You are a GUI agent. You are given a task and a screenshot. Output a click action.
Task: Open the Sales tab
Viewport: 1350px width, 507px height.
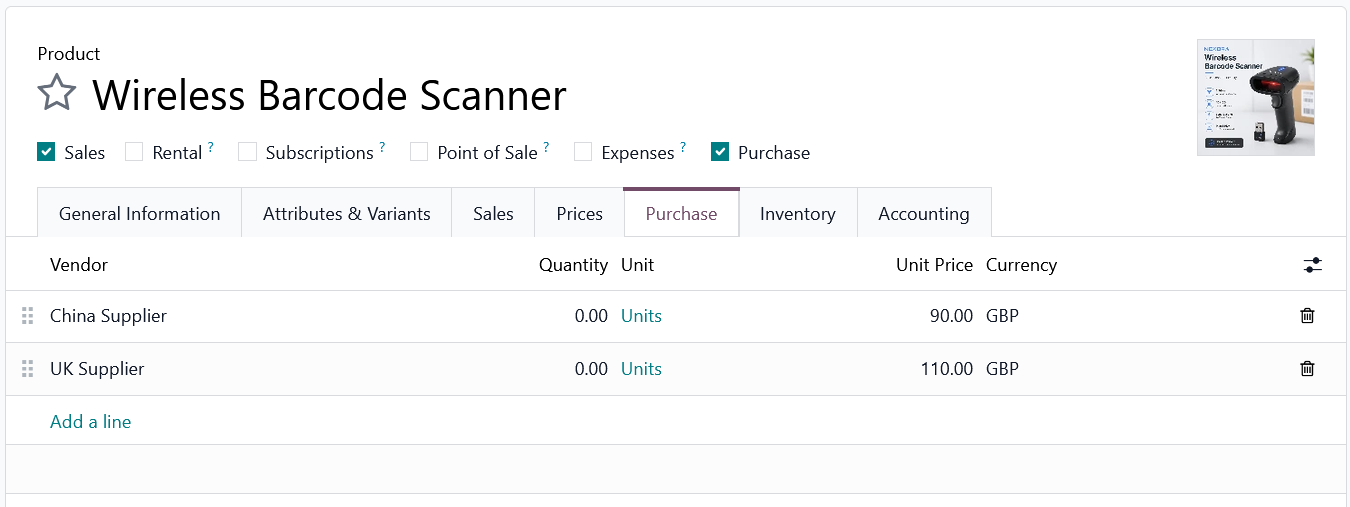tap(493, 213)
